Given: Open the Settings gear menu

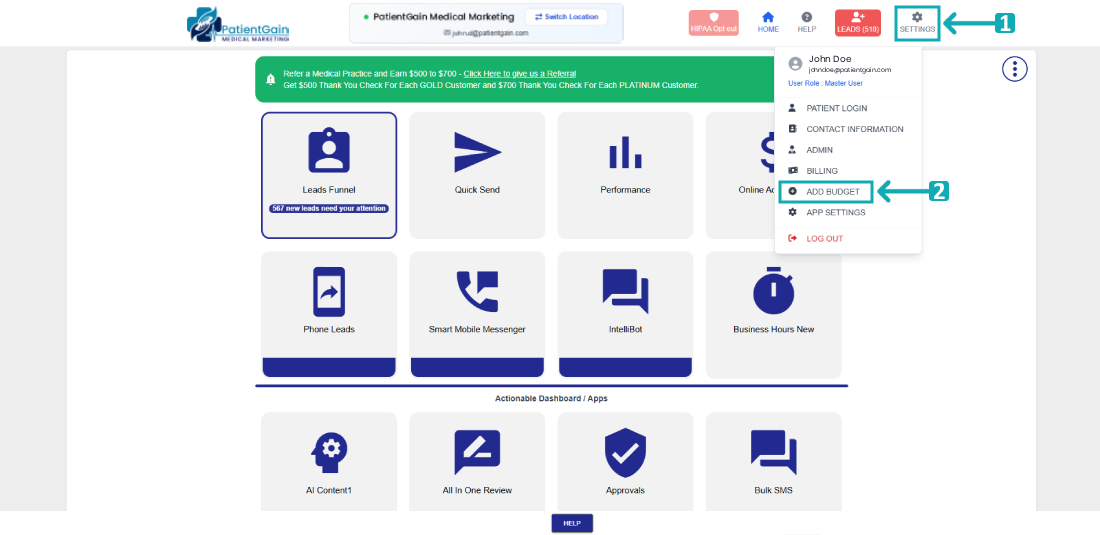Looking at the screenshot, I should tap(917, 22).
